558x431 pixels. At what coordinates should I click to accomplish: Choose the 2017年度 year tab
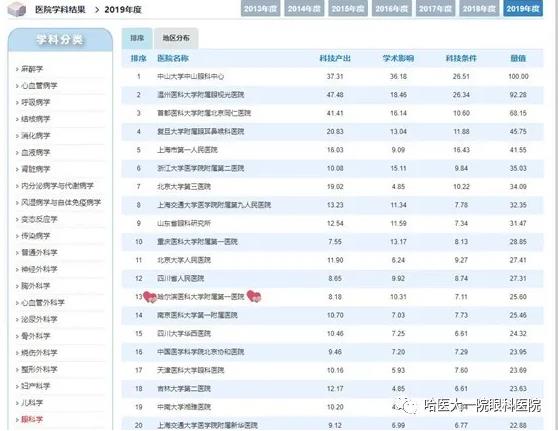pos(436,9)
